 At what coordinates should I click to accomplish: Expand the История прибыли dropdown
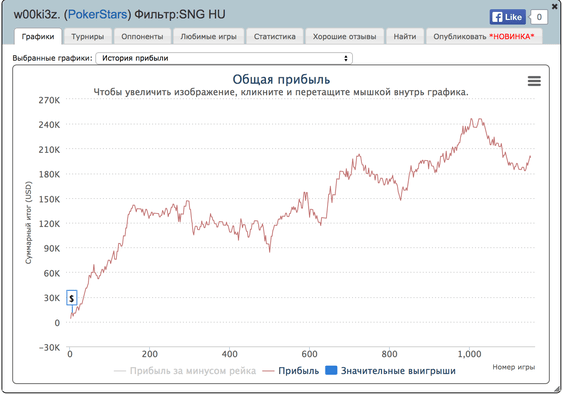pyautogui.click(x=224, y=58)
